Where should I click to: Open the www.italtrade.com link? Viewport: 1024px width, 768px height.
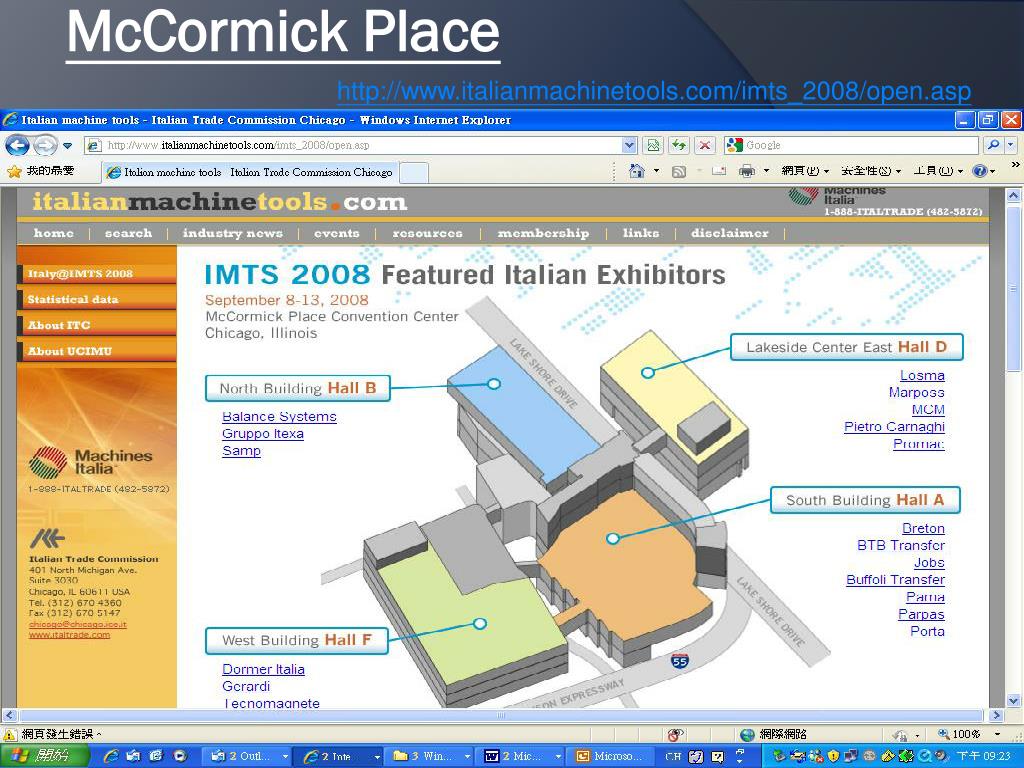click(69, 635)
